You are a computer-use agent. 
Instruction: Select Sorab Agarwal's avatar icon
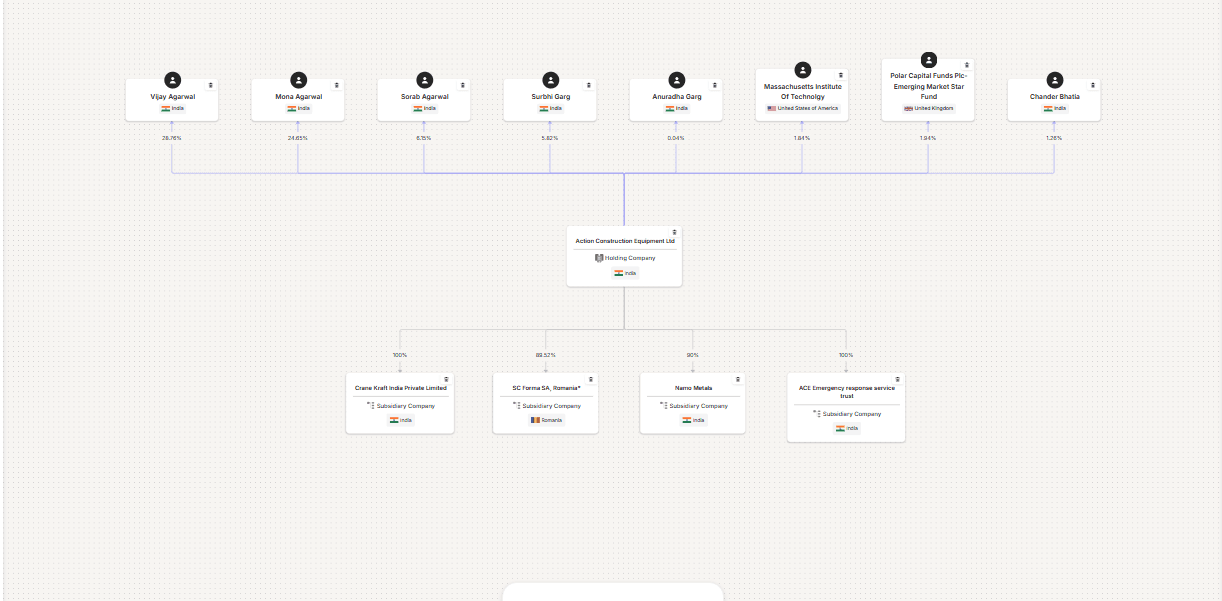[x=423, y=81]
